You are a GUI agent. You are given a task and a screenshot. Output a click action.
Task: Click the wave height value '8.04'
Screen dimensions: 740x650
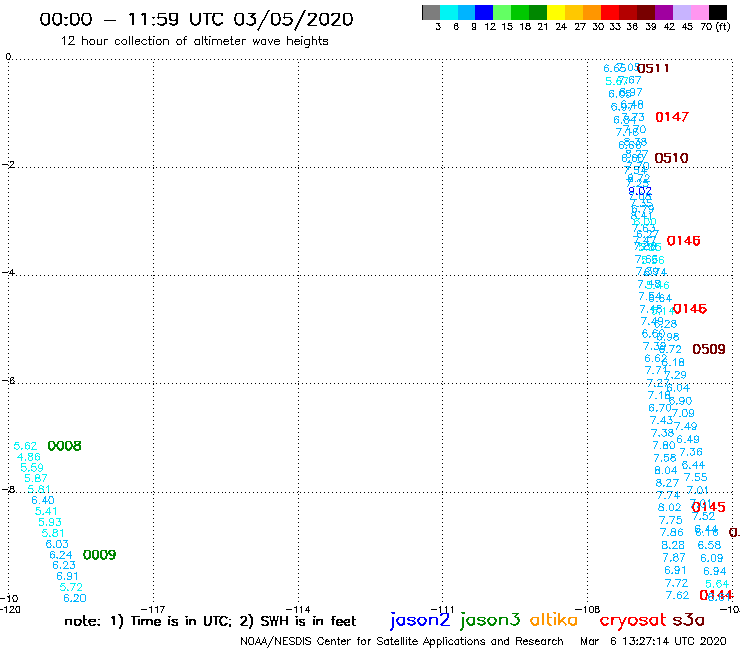point(666,471)
